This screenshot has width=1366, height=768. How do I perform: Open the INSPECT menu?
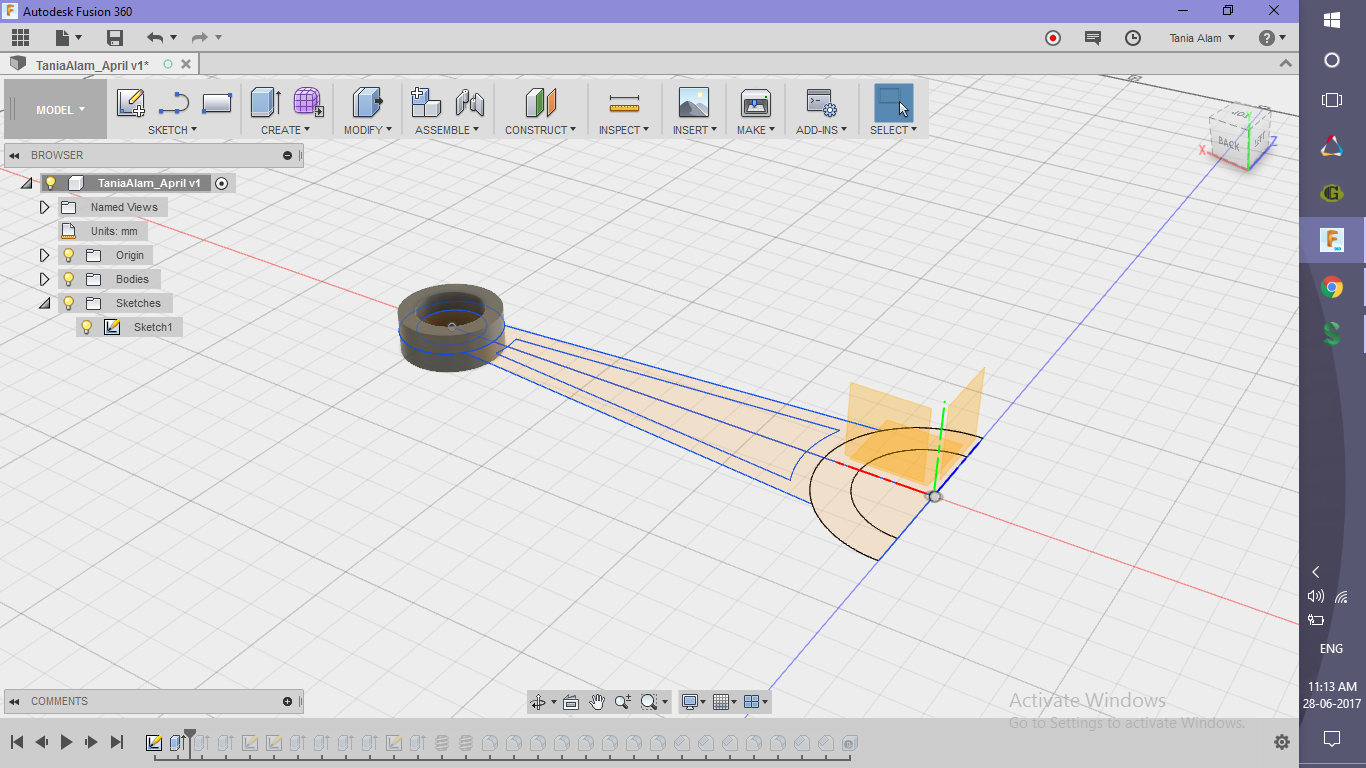pos(624,130)
